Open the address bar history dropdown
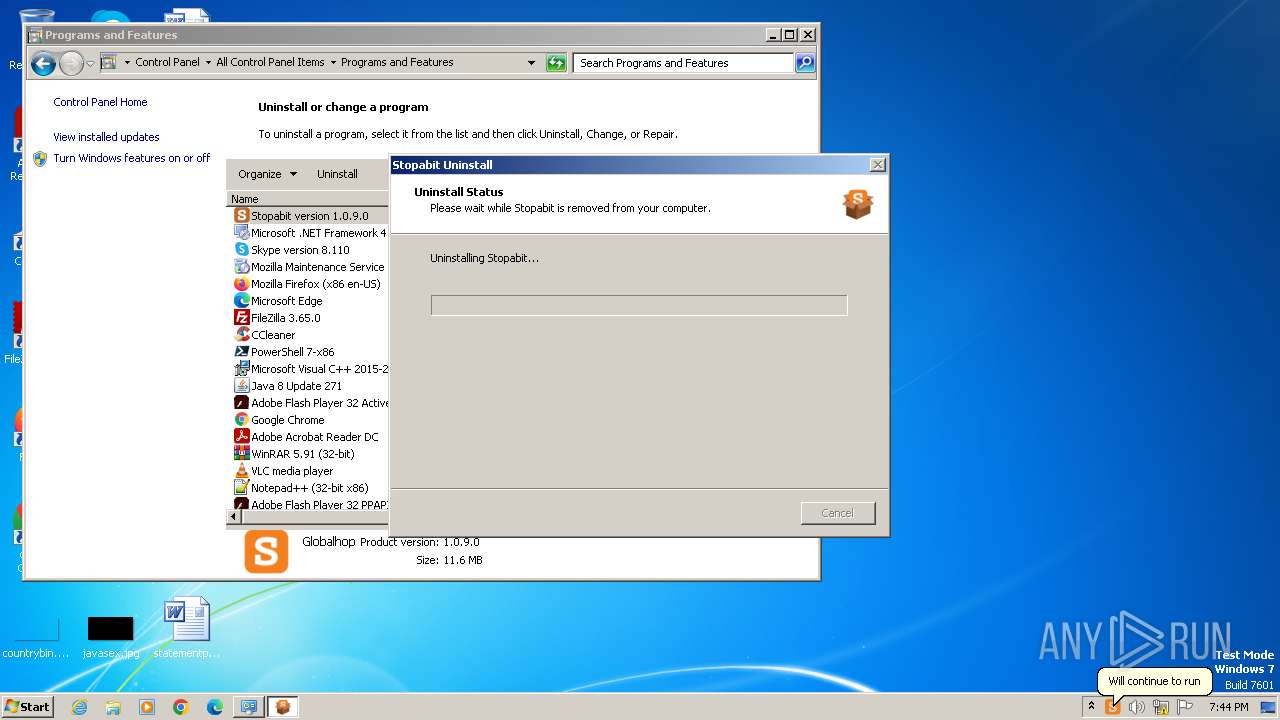 pos(531,63)
